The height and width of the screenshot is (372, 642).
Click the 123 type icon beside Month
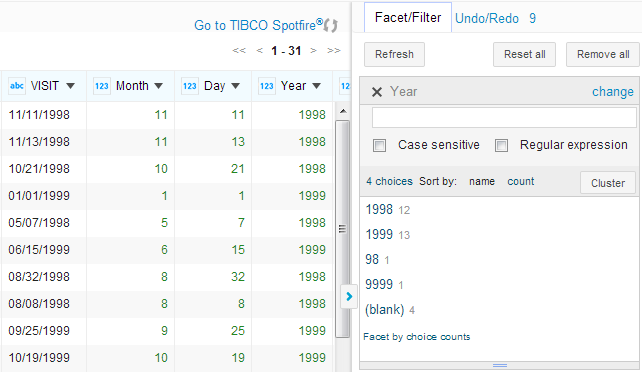coord(102,86)
